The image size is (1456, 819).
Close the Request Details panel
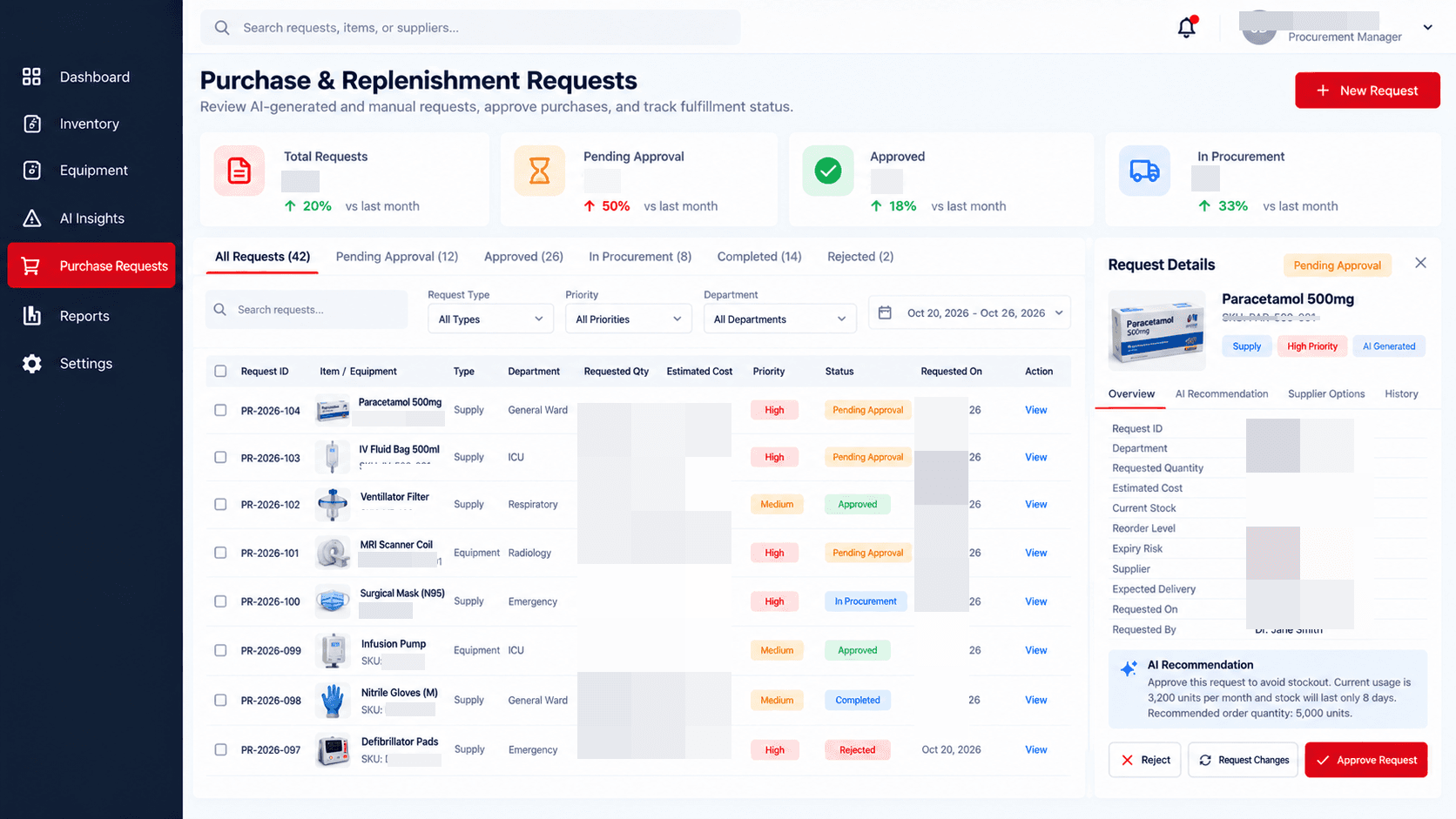coord(1420,263)
